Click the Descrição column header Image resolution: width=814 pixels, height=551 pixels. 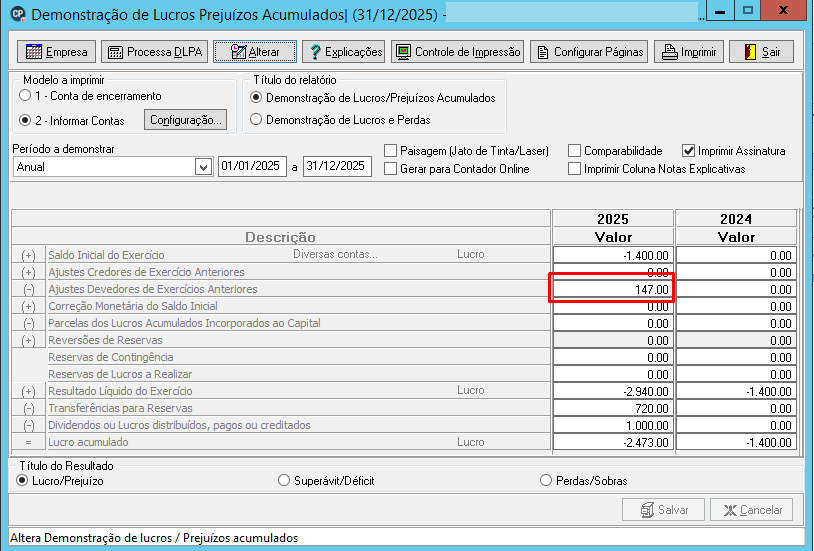[x=280, y=237]
